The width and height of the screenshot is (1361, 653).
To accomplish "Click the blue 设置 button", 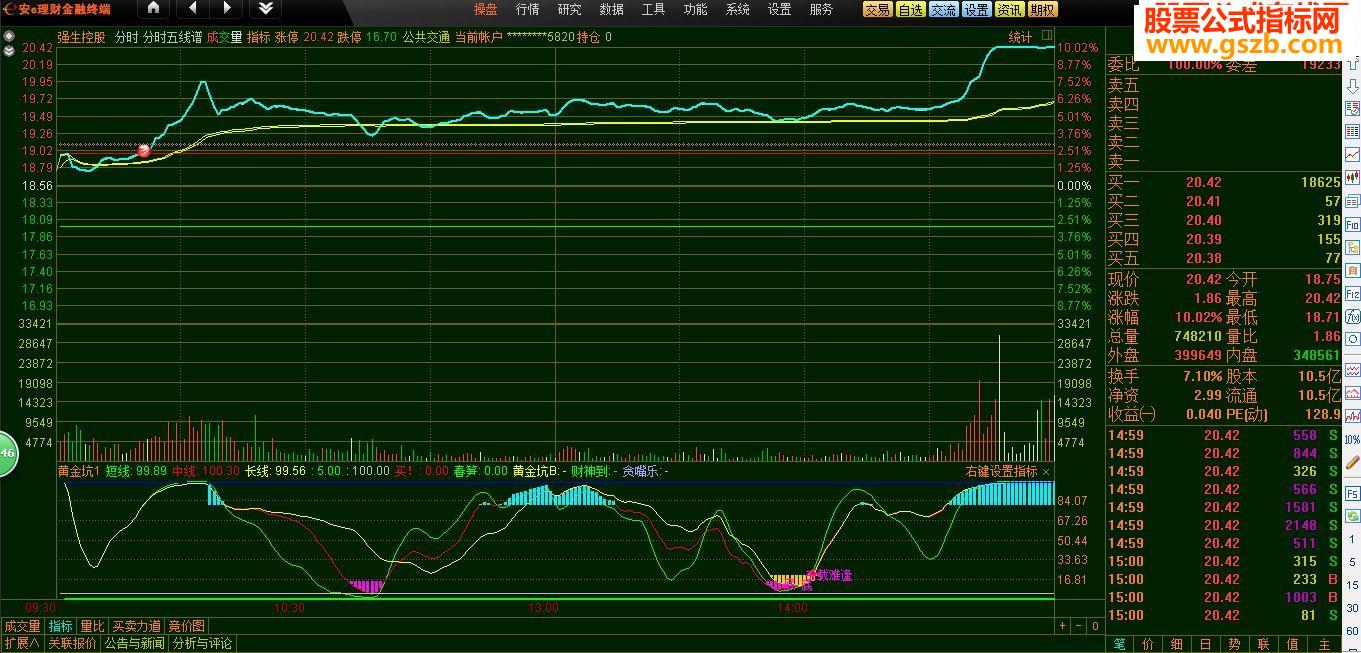I will pos(976,10).
